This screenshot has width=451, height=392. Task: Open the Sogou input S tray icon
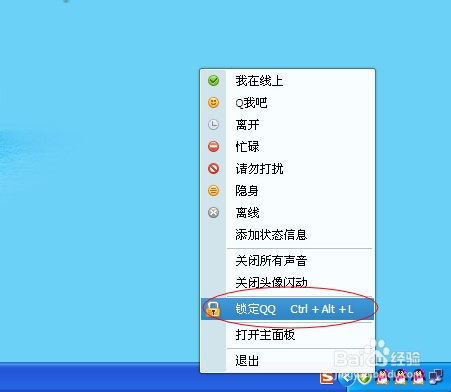click(327, 378)
